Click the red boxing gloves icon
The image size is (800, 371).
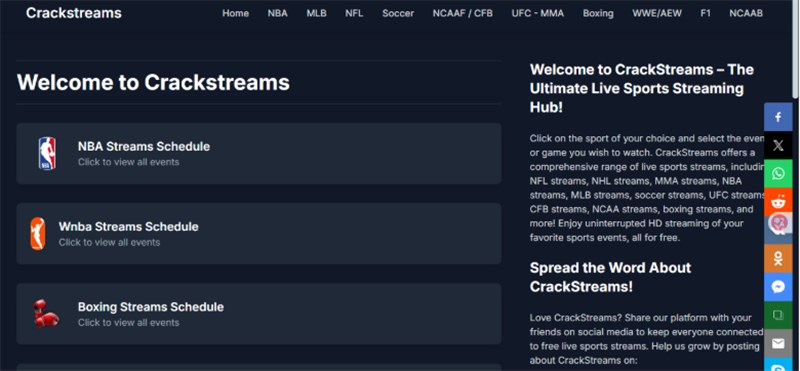pos(46,314)
